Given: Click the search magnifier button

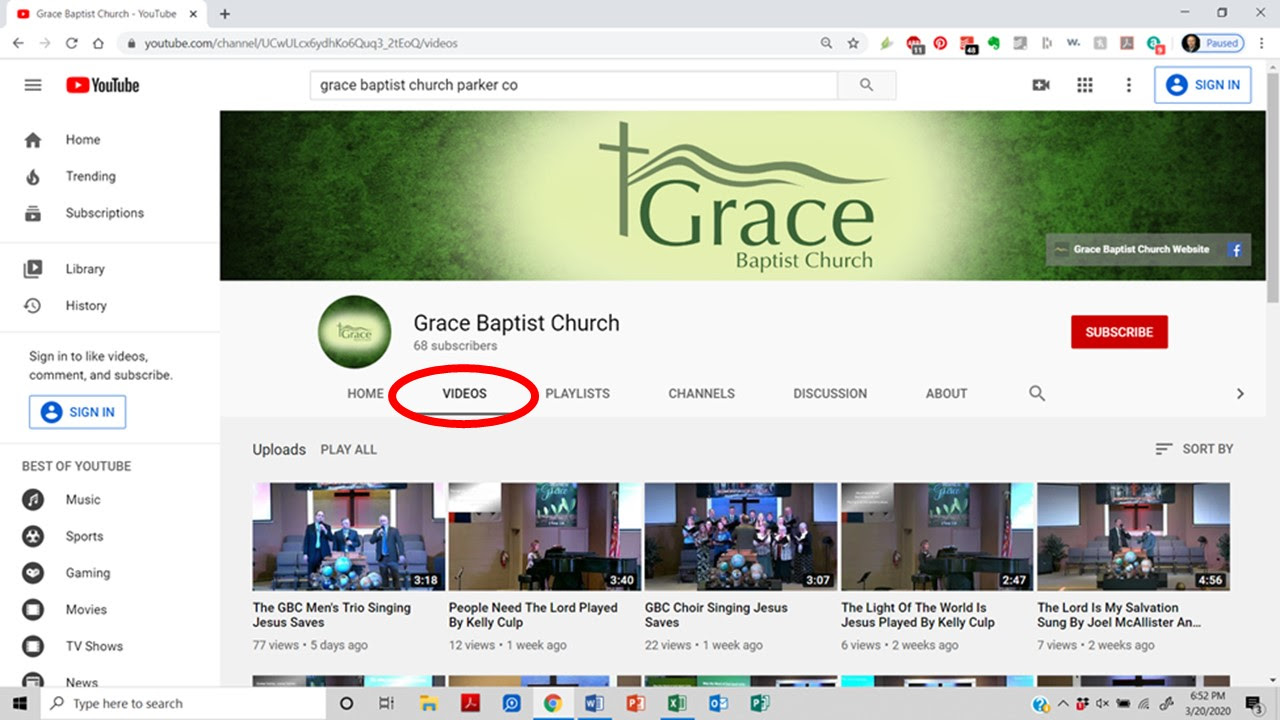Looking at the screenshot, I should [x=867, y=85].
